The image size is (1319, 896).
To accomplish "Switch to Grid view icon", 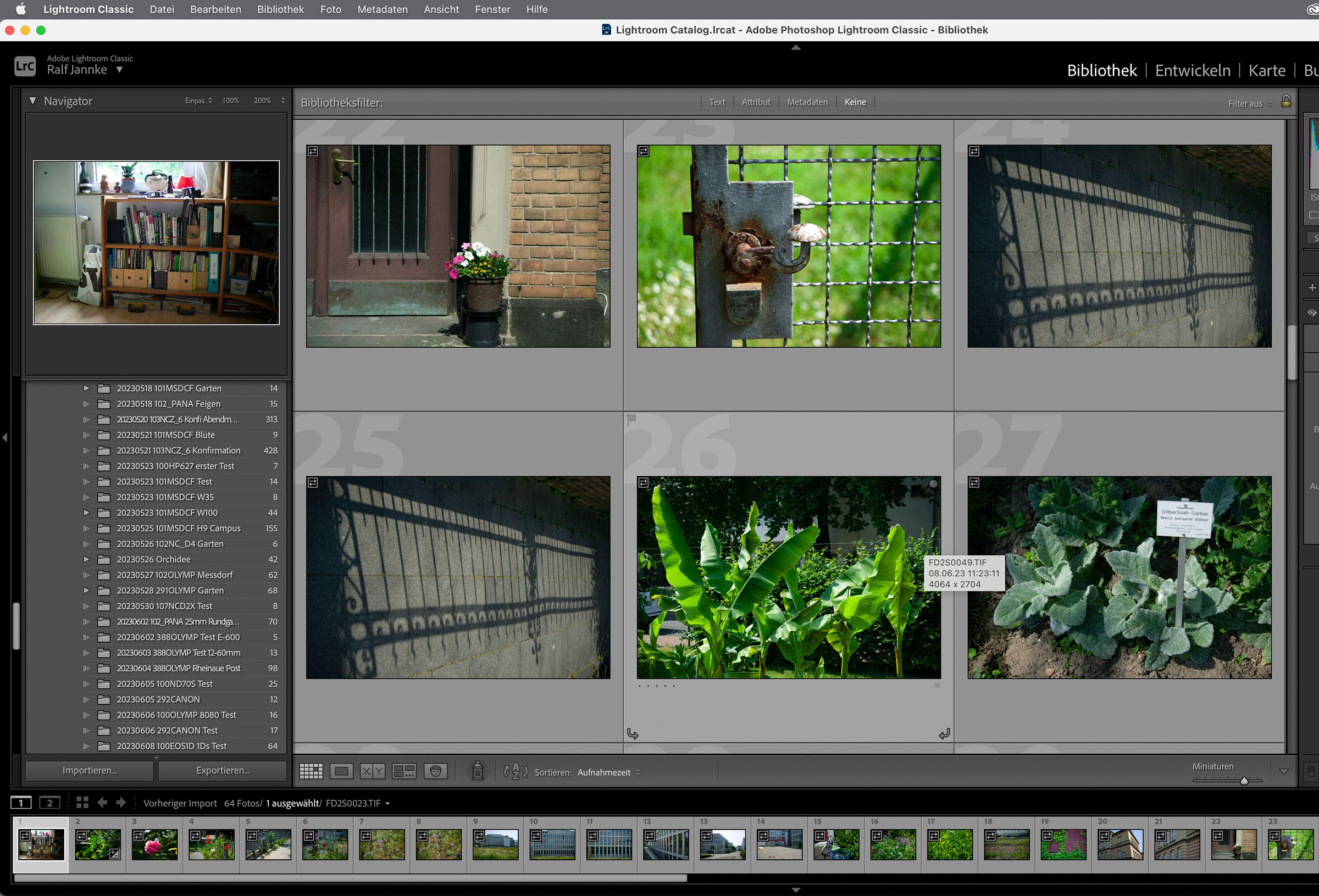I will pos(311,771).
